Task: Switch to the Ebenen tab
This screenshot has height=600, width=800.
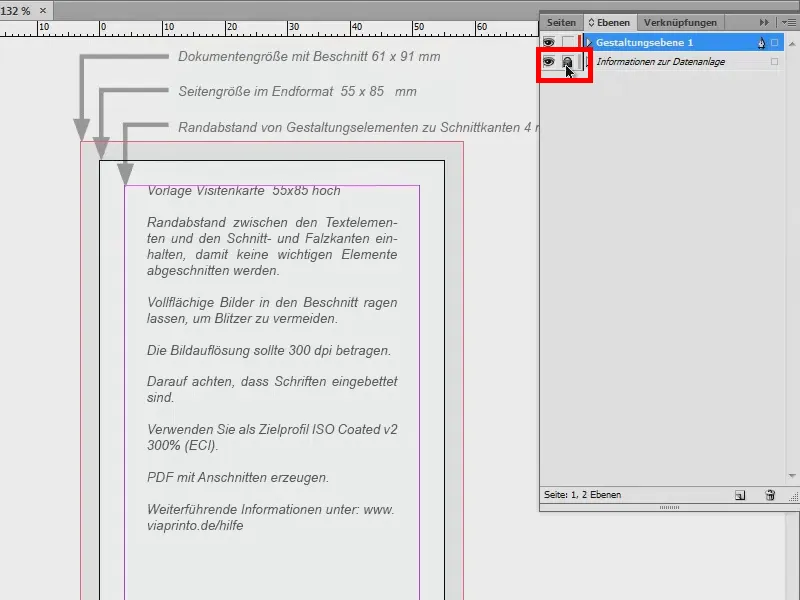Action: pyautogui.click(x=610, y=22)
